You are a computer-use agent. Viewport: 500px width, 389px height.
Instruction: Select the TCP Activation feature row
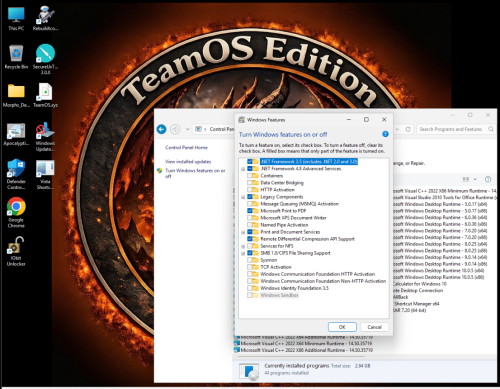[x=276, y=267]
